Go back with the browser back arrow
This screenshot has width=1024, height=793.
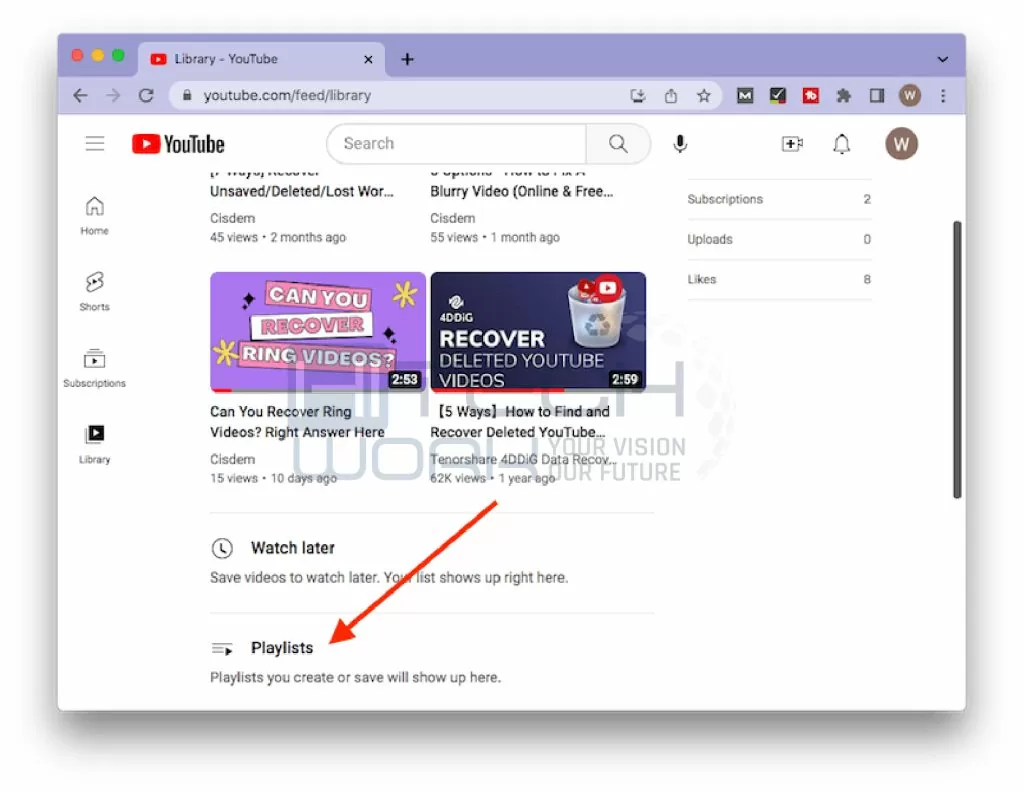coord(80,95)
